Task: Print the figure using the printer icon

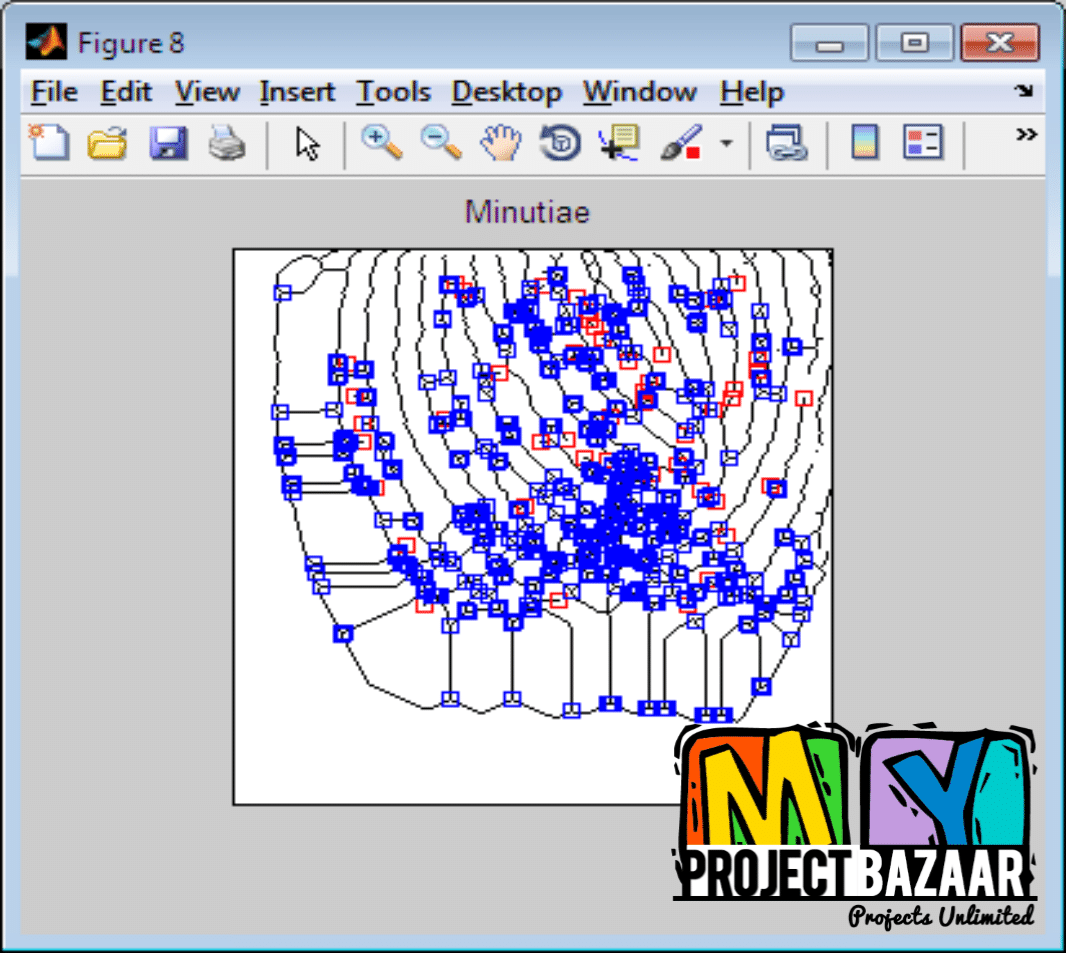Action: coord(227,143)
